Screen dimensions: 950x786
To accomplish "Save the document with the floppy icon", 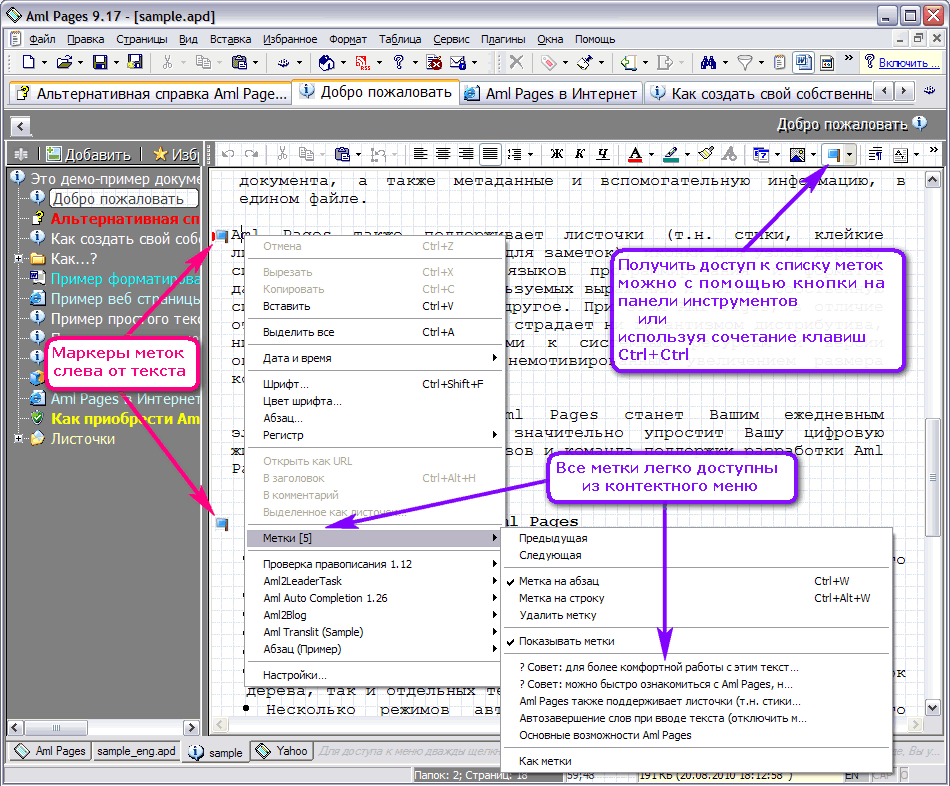I will tap(100, 62).
